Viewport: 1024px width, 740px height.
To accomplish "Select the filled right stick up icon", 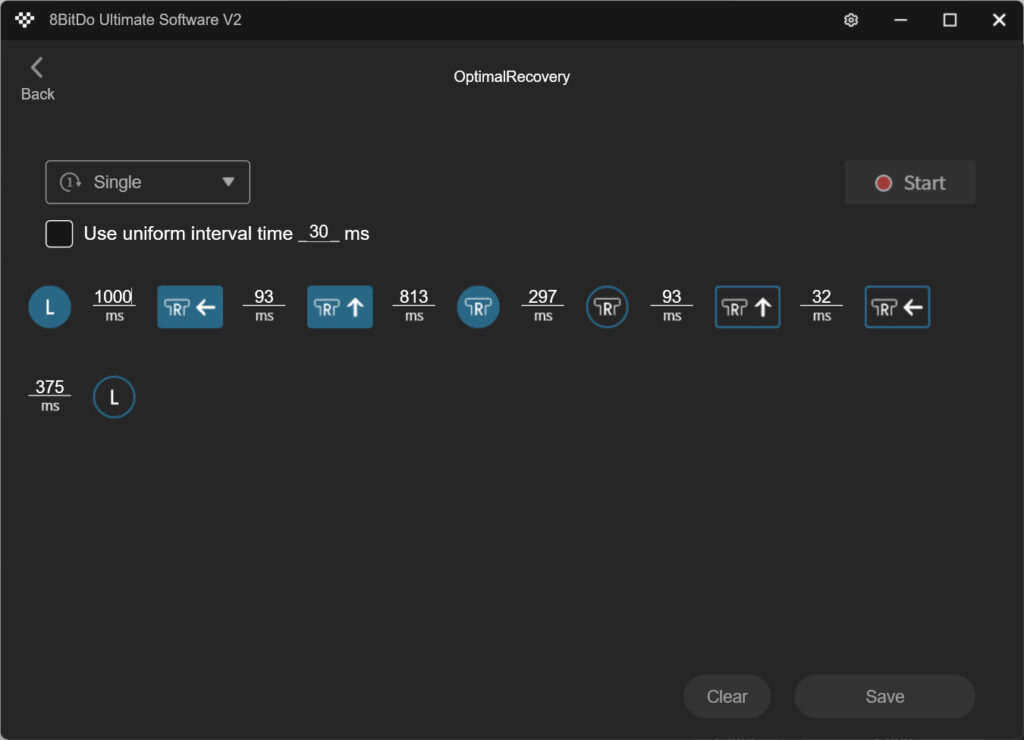I will [340, 307].
